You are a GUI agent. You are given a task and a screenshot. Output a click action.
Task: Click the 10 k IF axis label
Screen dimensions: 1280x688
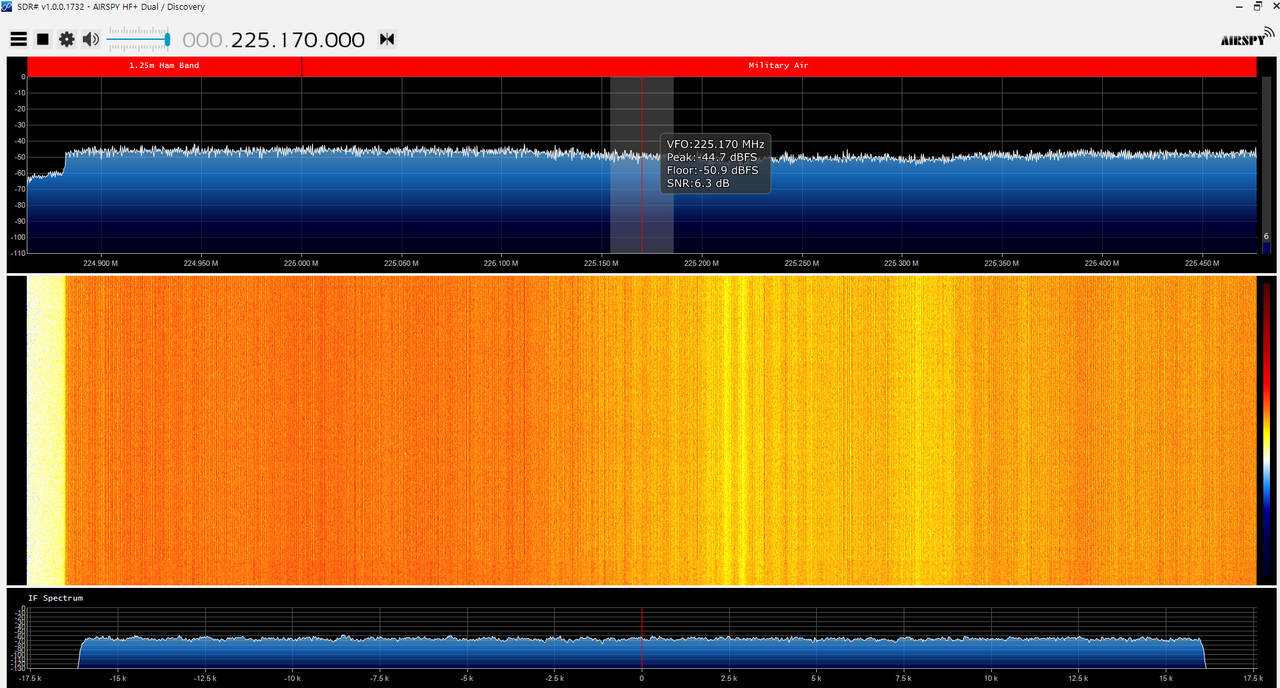click(x=991, y=678)
